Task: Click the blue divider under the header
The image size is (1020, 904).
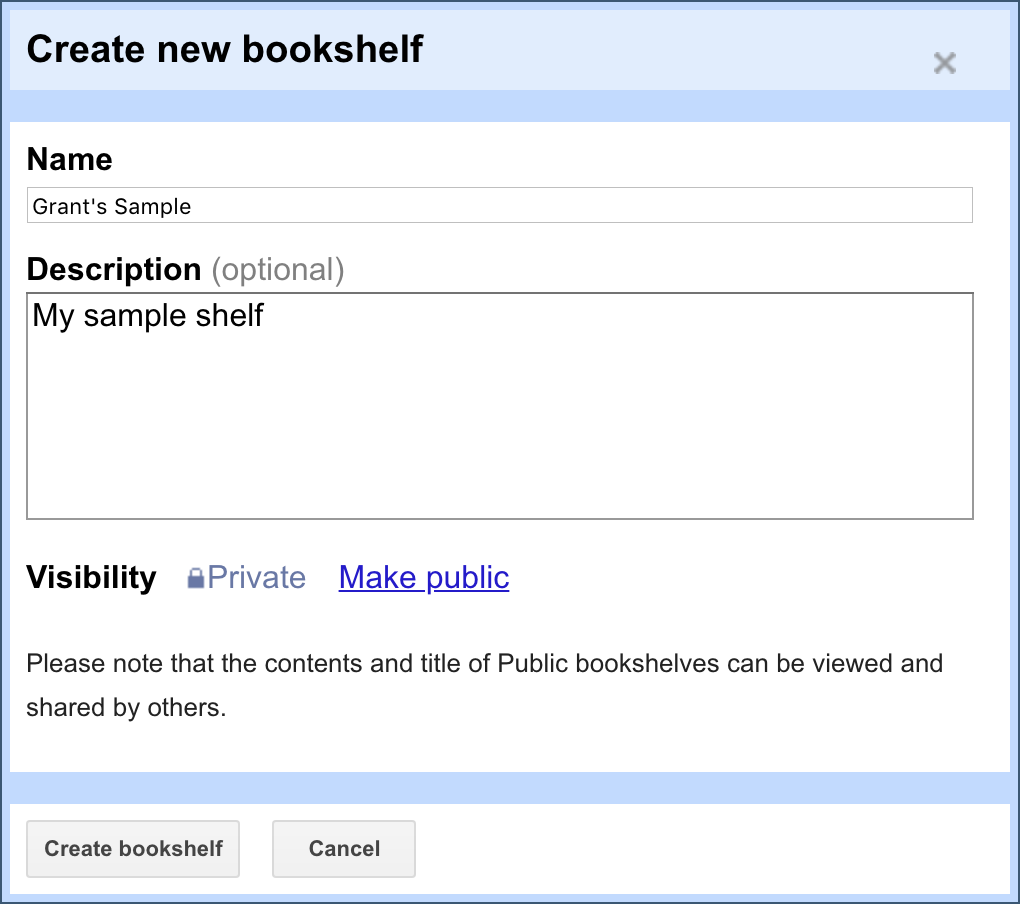Action: click(x=510, y=106)
